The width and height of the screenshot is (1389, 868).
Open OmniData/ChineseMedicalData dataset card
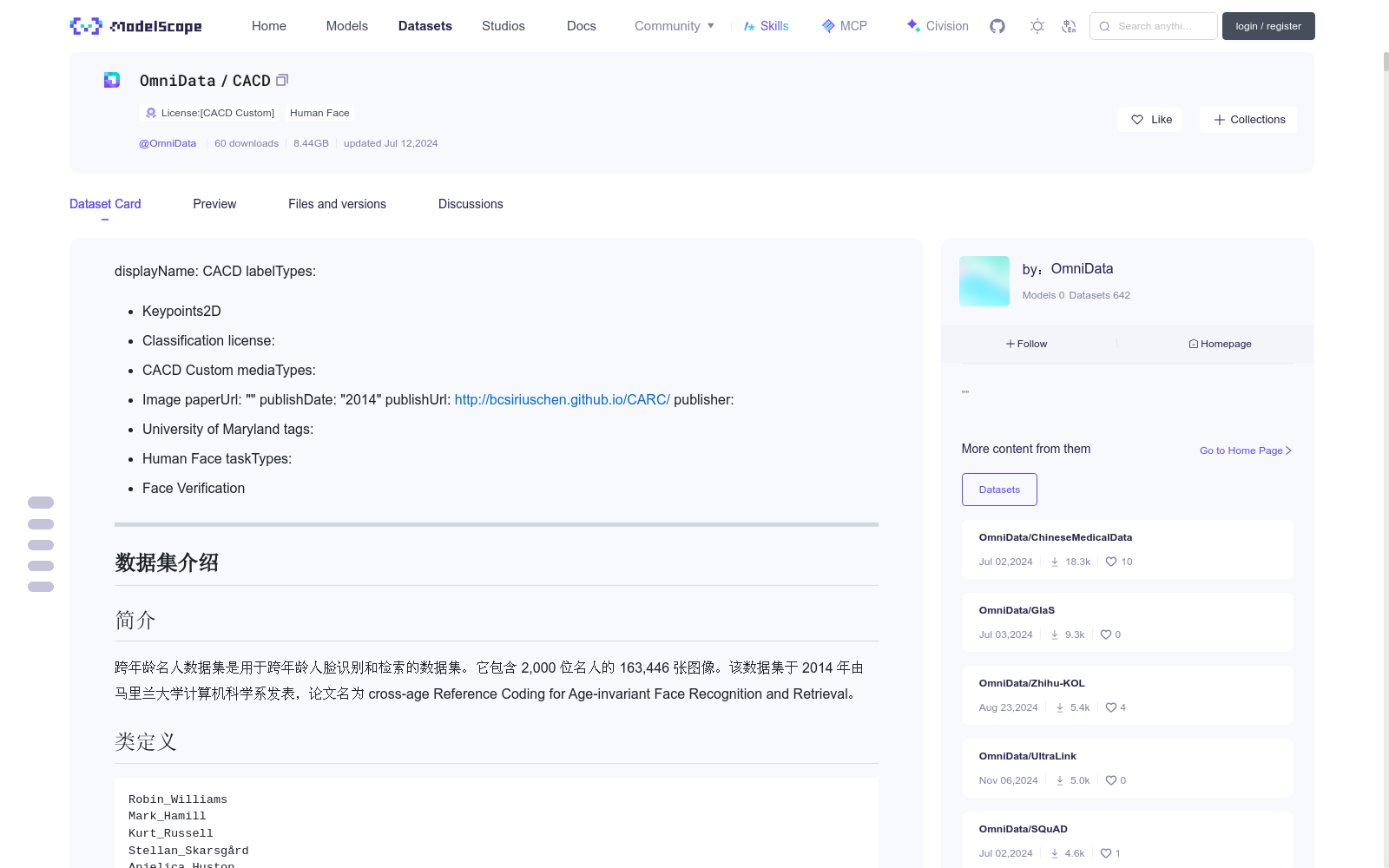click(1128, 549)
